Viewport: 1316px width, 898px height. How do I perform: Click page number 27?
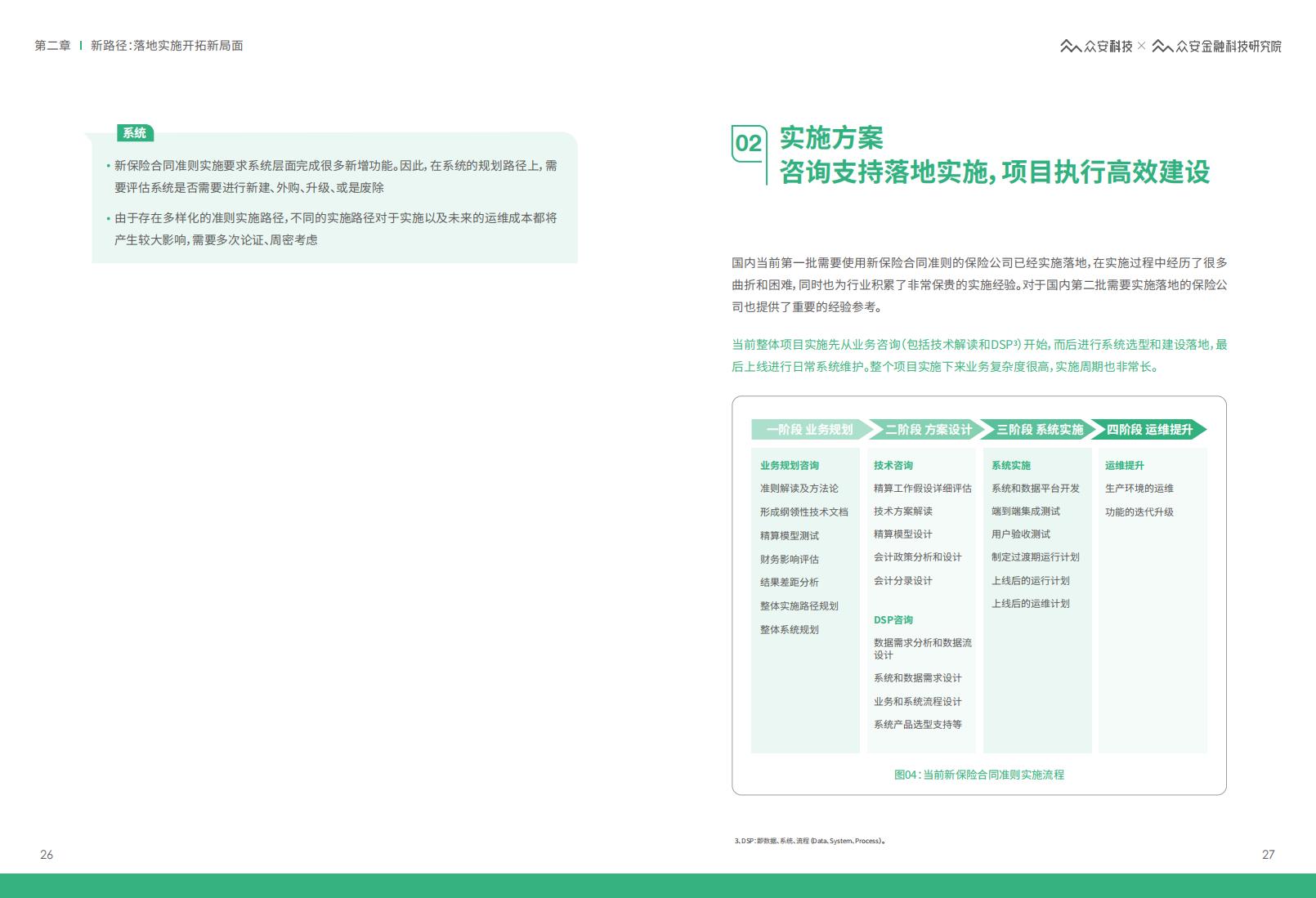pyautogui.click(x=1269, y=855)
